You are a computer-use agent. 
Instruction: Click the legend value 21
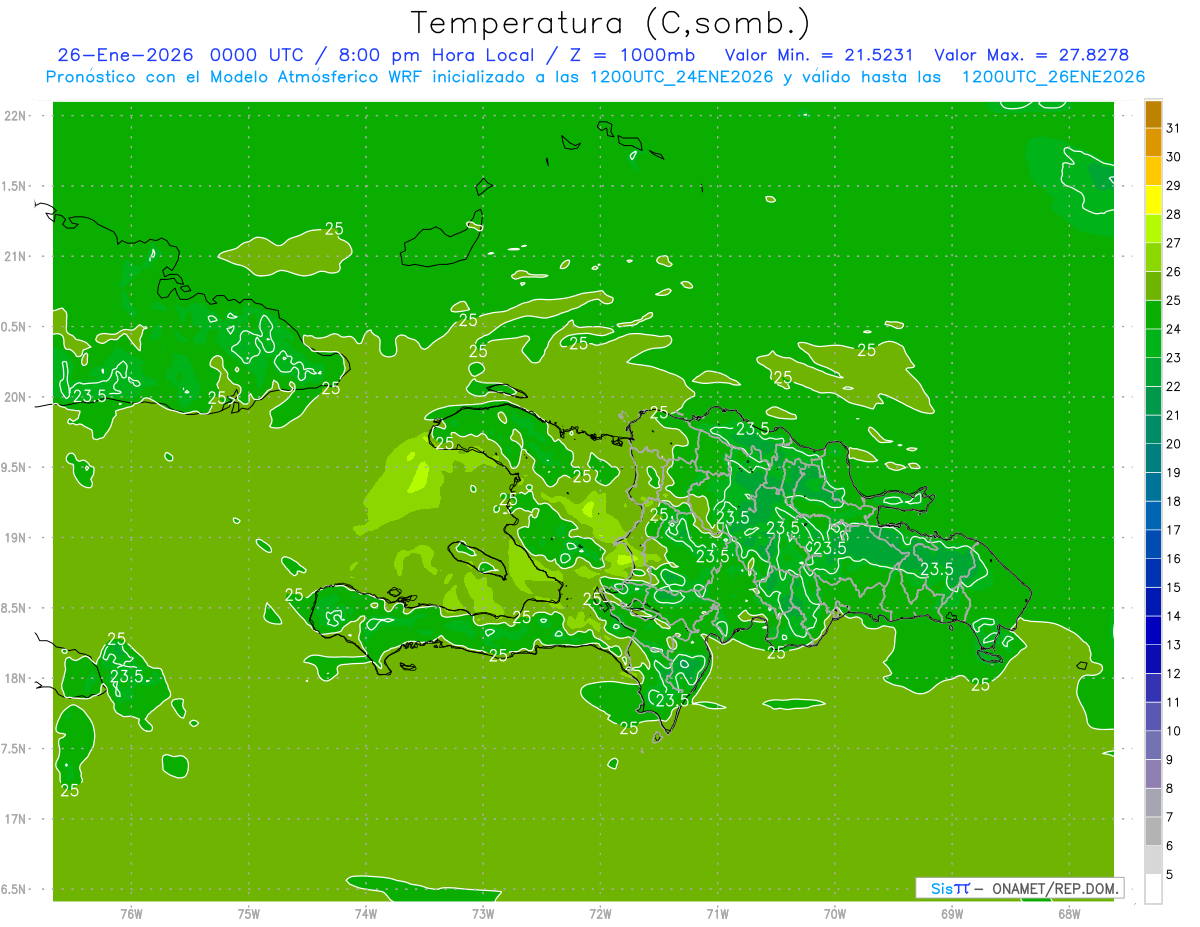coord(1173,415)
